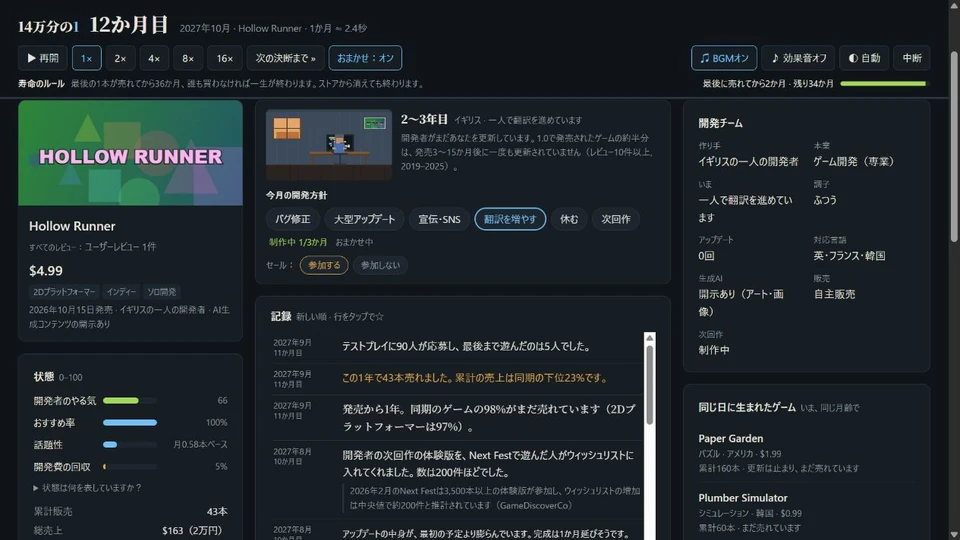Click the 残り34か月 lifespan progress bar
The width and height of the screenshot is (960, 540).
884,84
